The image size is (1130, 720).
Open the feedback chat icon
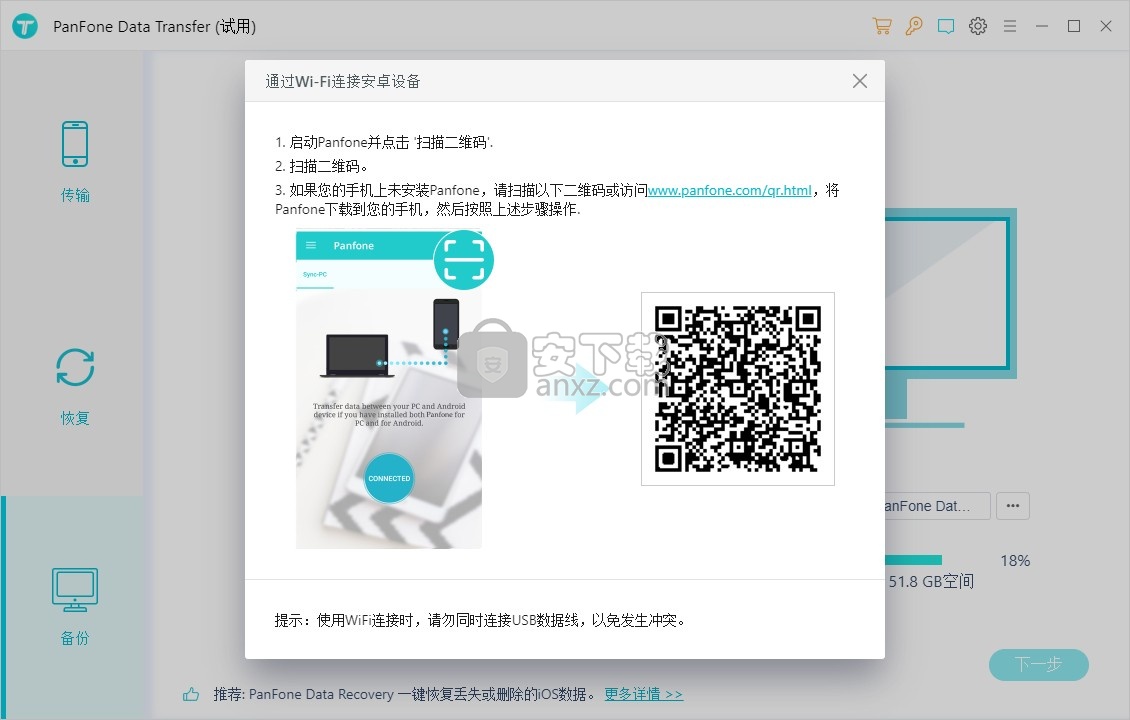[x=946, y=27]
